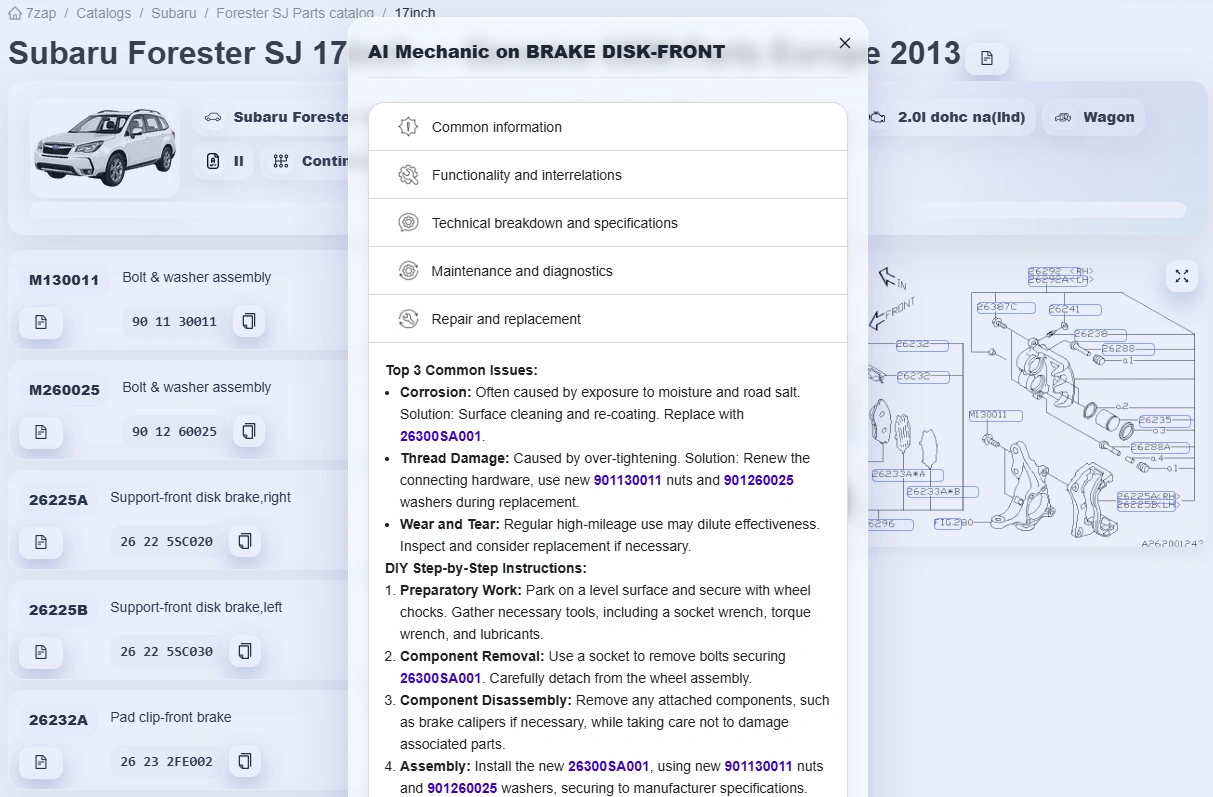Click the M130011 code badge in list
This screenshot has height=797, width=1213.
pyautogui.click(x=64, y=280)
